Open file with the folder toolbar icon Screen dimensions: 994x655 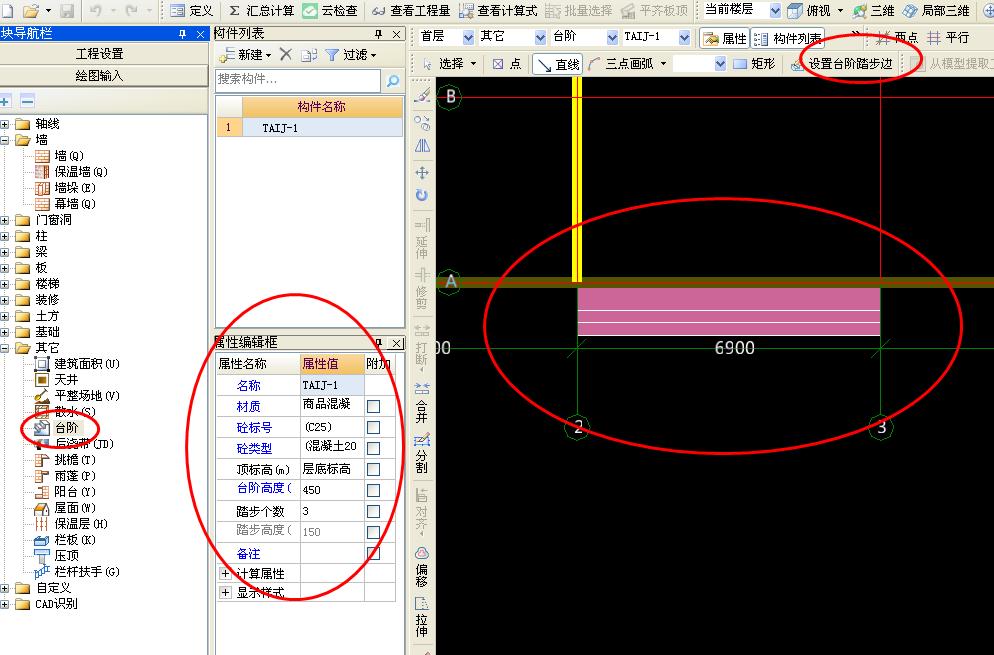click(30, 11)
